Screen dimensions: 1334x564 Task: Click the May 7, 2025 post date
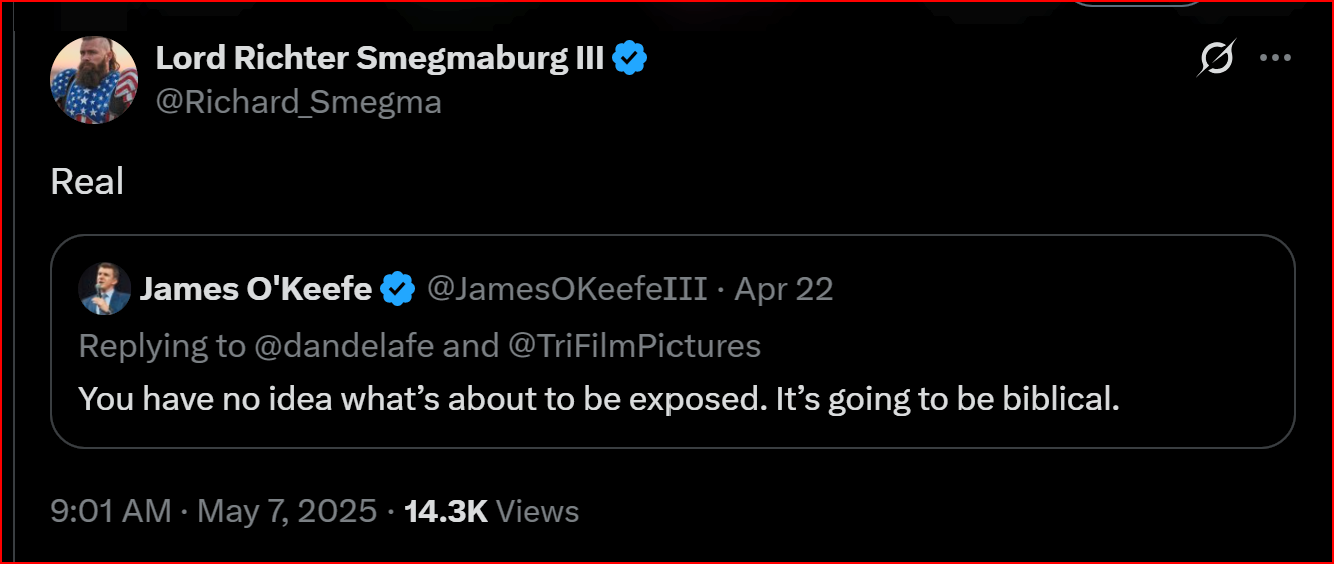click(x=287, y=511)
